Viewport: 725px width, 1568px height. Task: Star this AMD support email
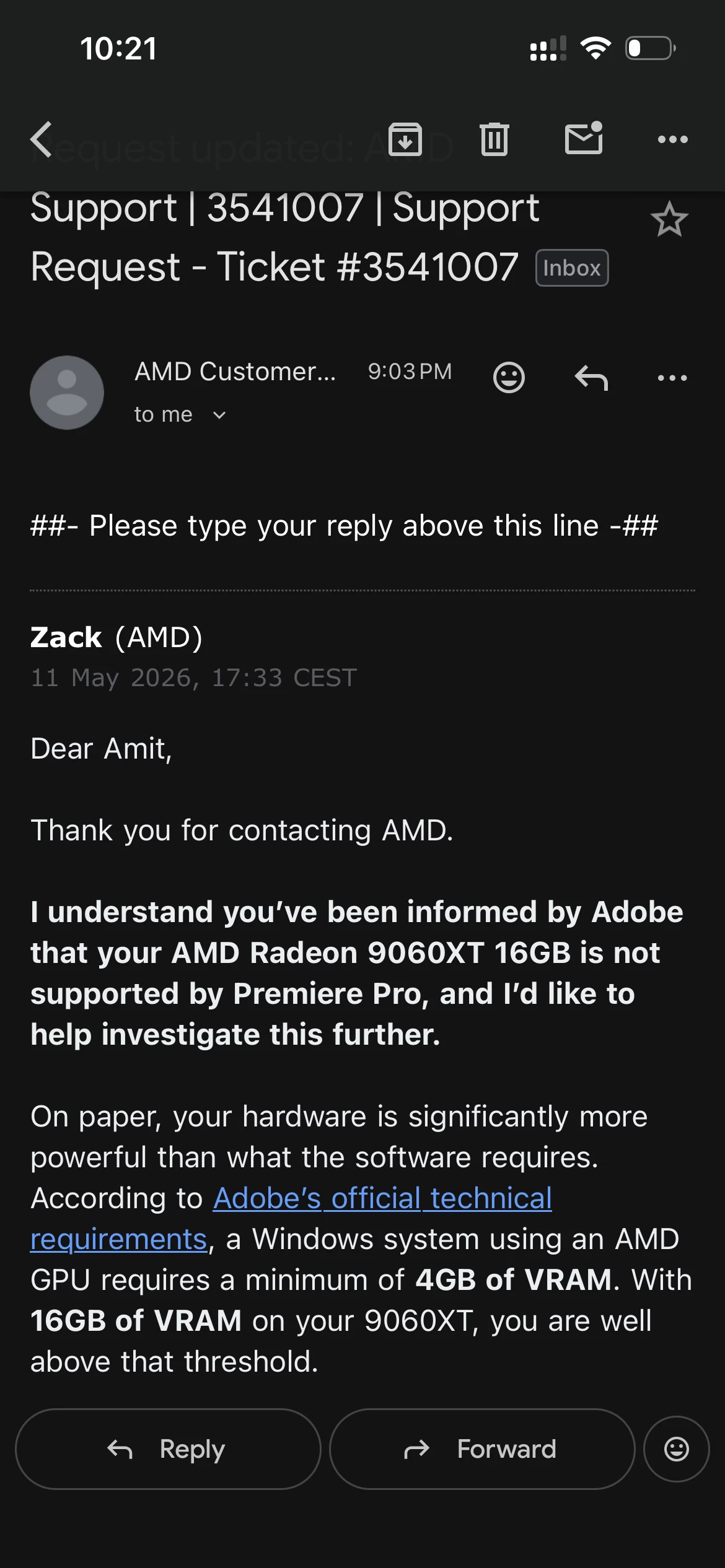[669, 220]
